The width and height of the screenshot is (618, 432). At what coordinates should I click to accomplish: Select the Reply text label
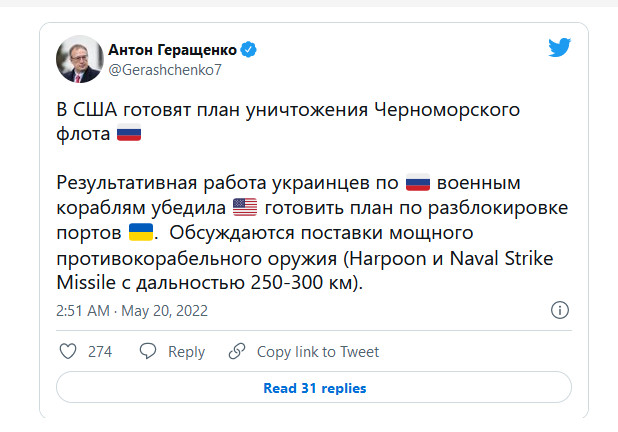coord(186,351)
